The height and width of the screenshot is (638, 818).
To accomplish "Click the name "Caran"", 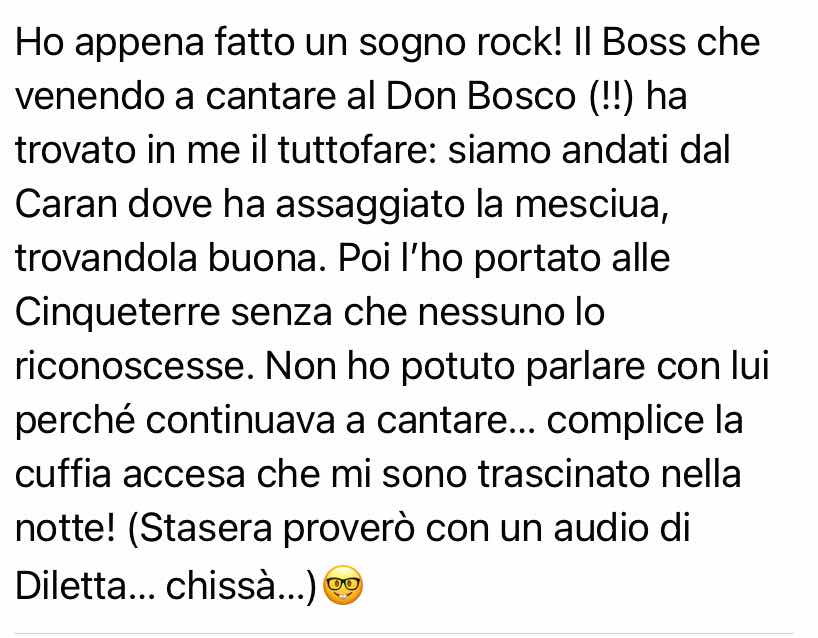I will click(66, 204).
